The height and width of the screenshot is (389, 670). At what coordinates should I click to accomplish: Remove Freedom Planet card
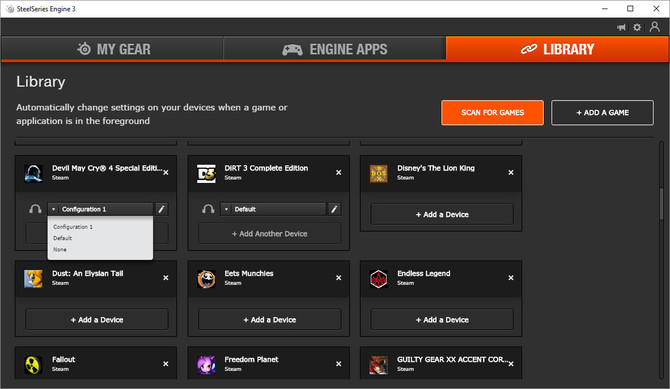(338, 364)
